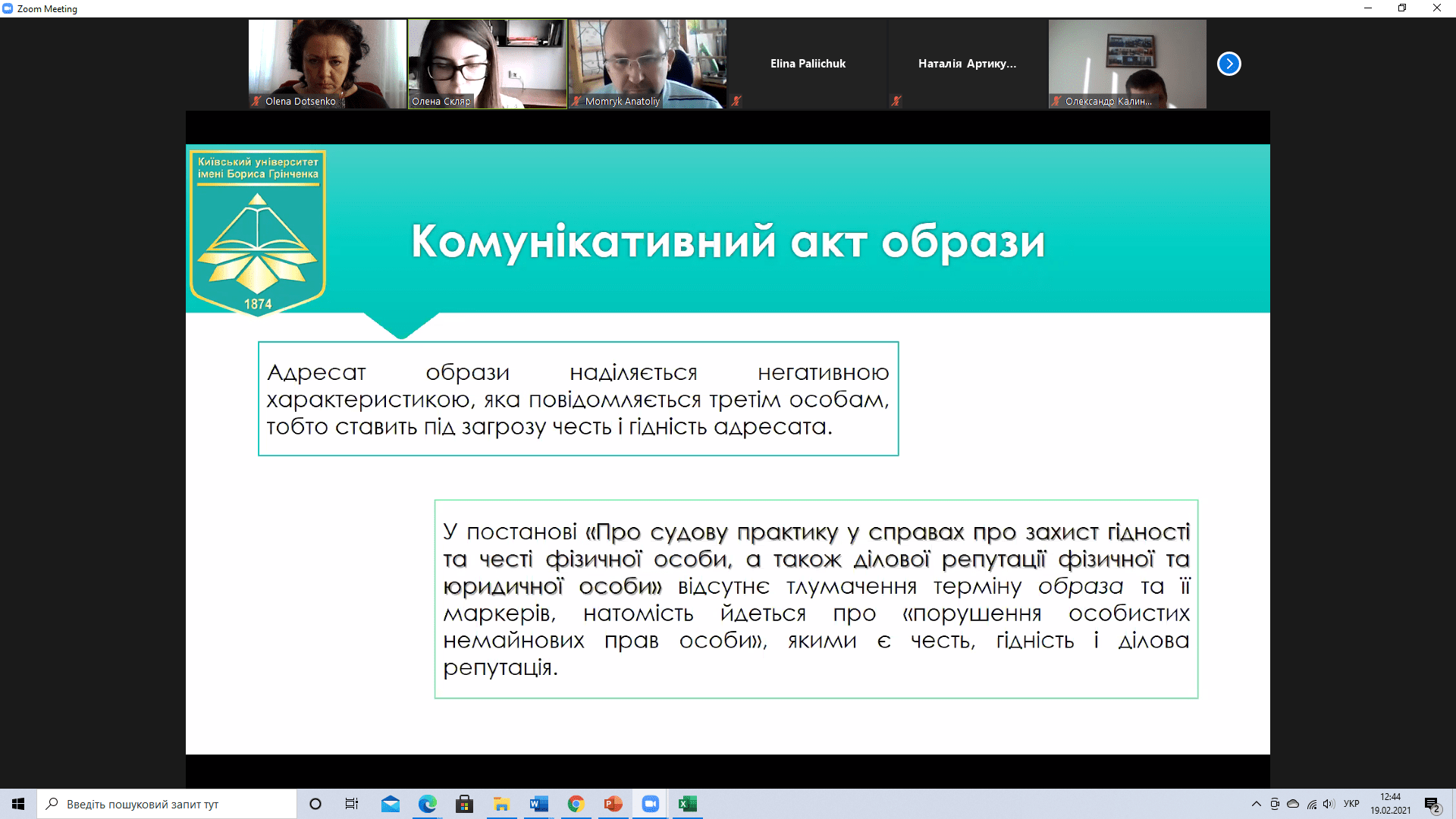The height and width of the screenshot is (819, 1456).
Task: Show next participants with blue arrow
Action: click(x=1228, y=64)
